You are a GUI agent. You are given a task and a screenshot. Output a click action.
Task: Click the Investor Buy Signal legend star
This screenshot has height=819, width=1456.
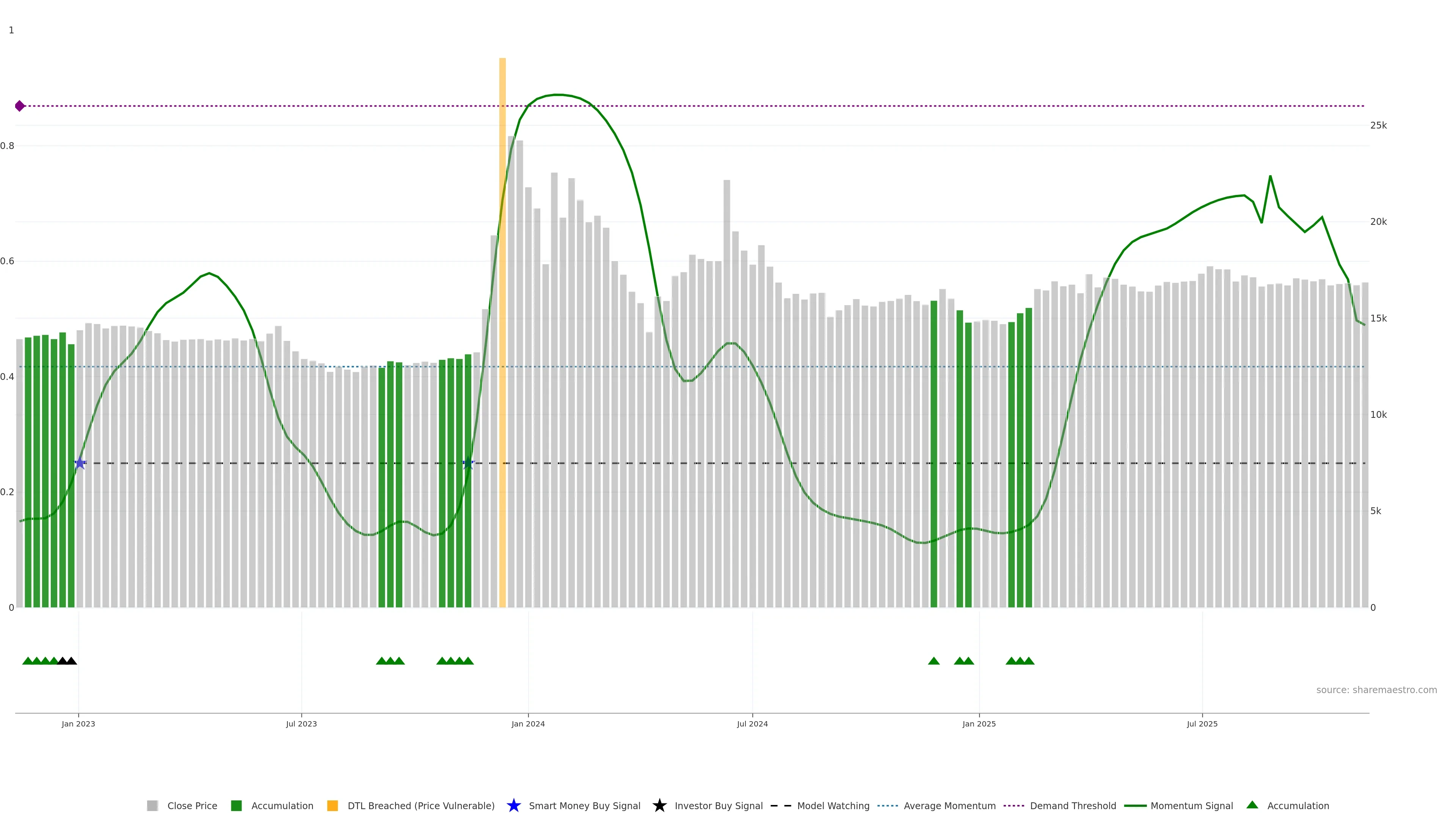click(659, 805)
